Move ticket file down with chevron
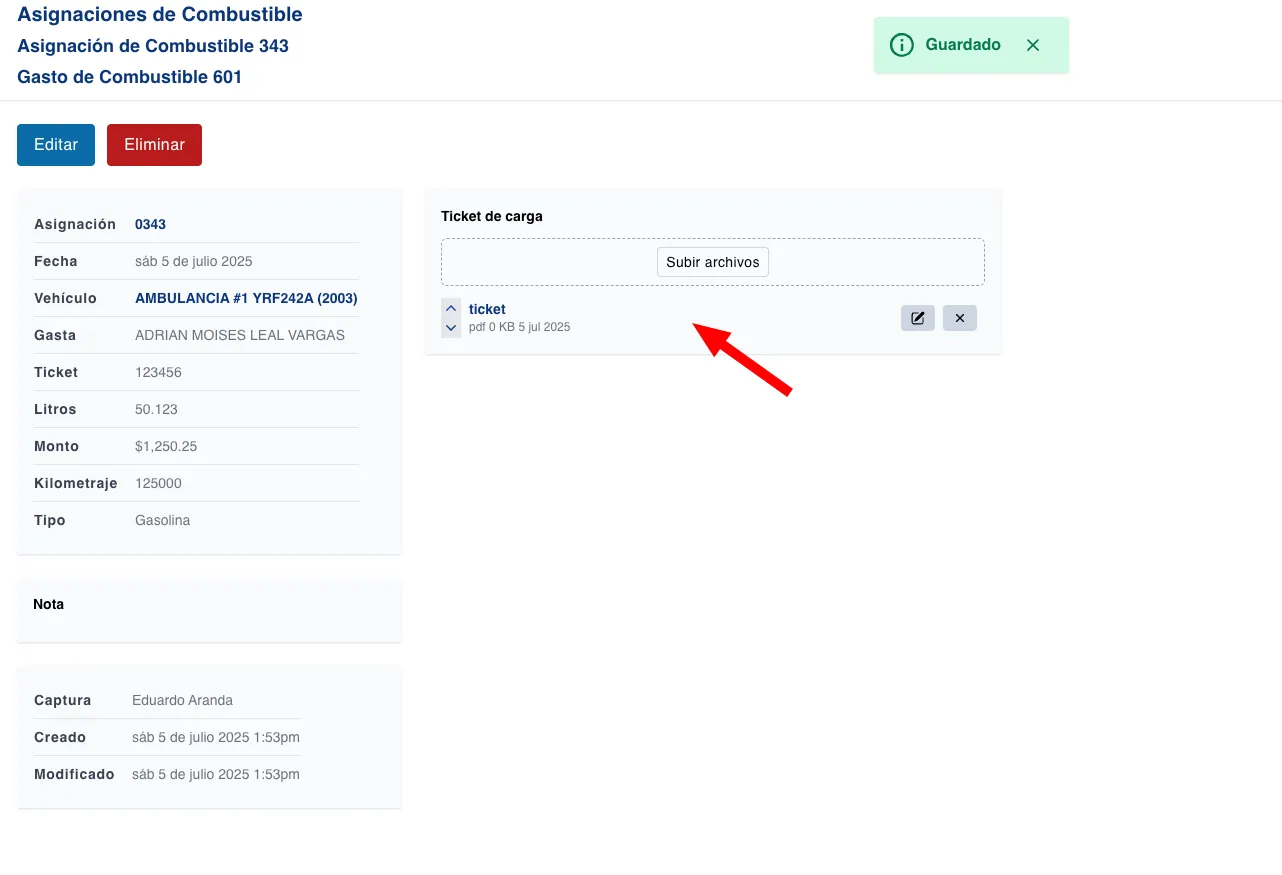 pos(451,328)
